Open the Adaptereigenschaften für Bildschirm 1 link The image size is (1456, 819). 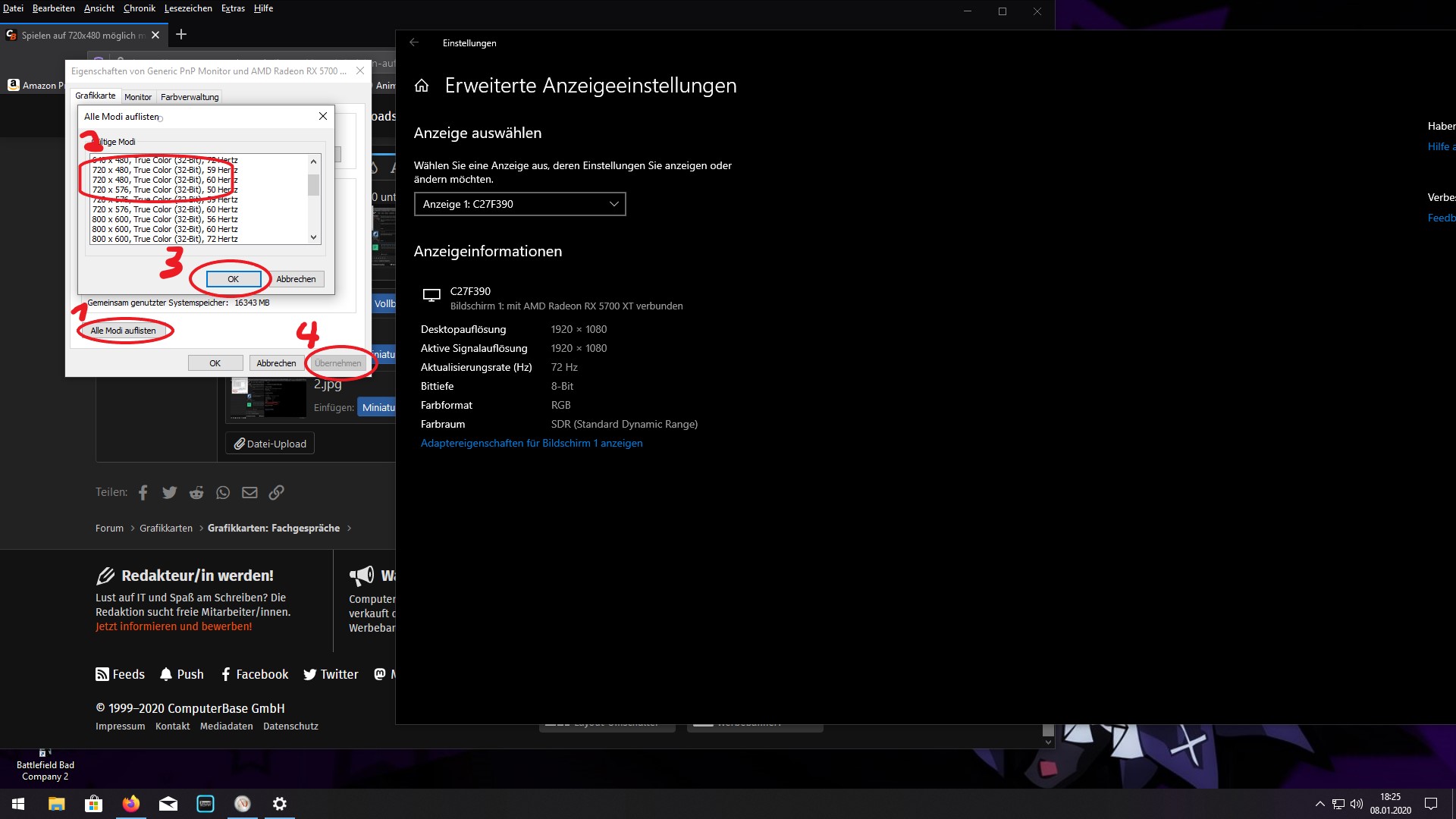click(x=532, y=443)
